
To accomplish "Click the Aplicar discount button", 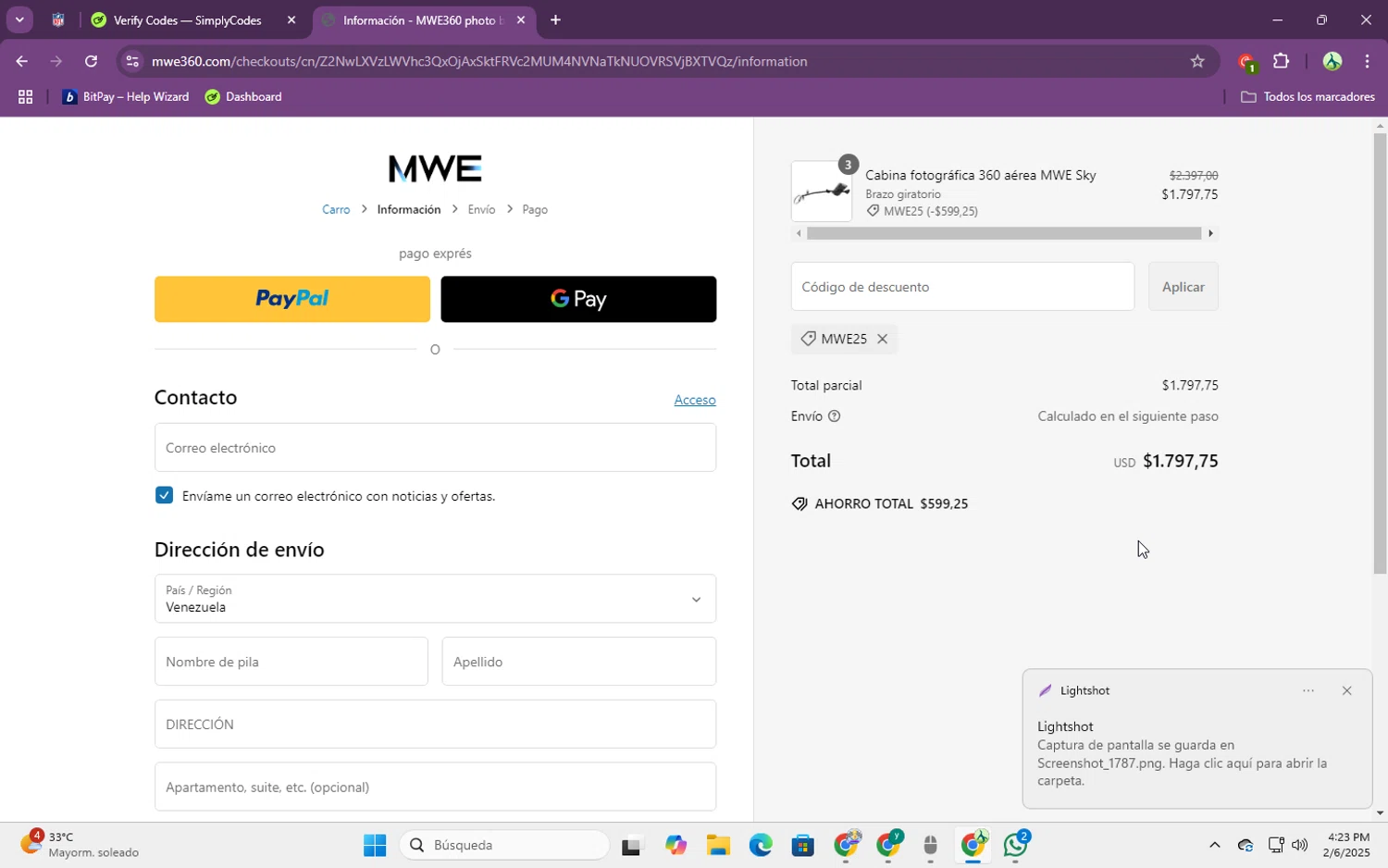I will 1184,287.
